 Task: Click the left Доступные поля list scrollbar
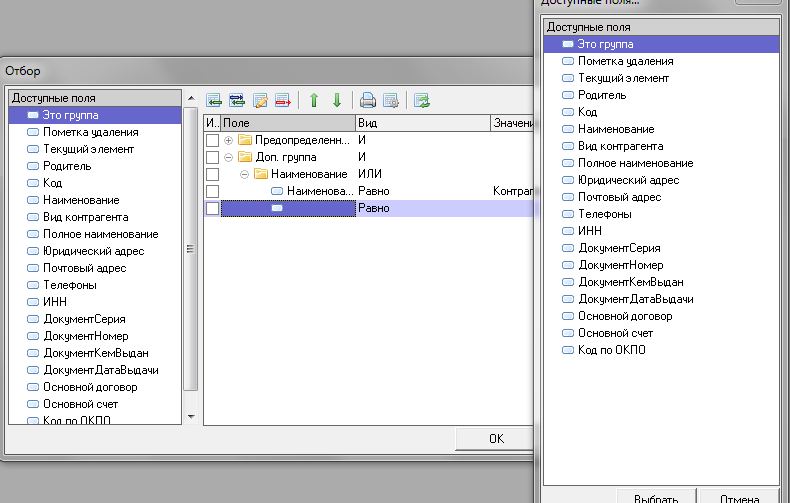tap(192, 250)
